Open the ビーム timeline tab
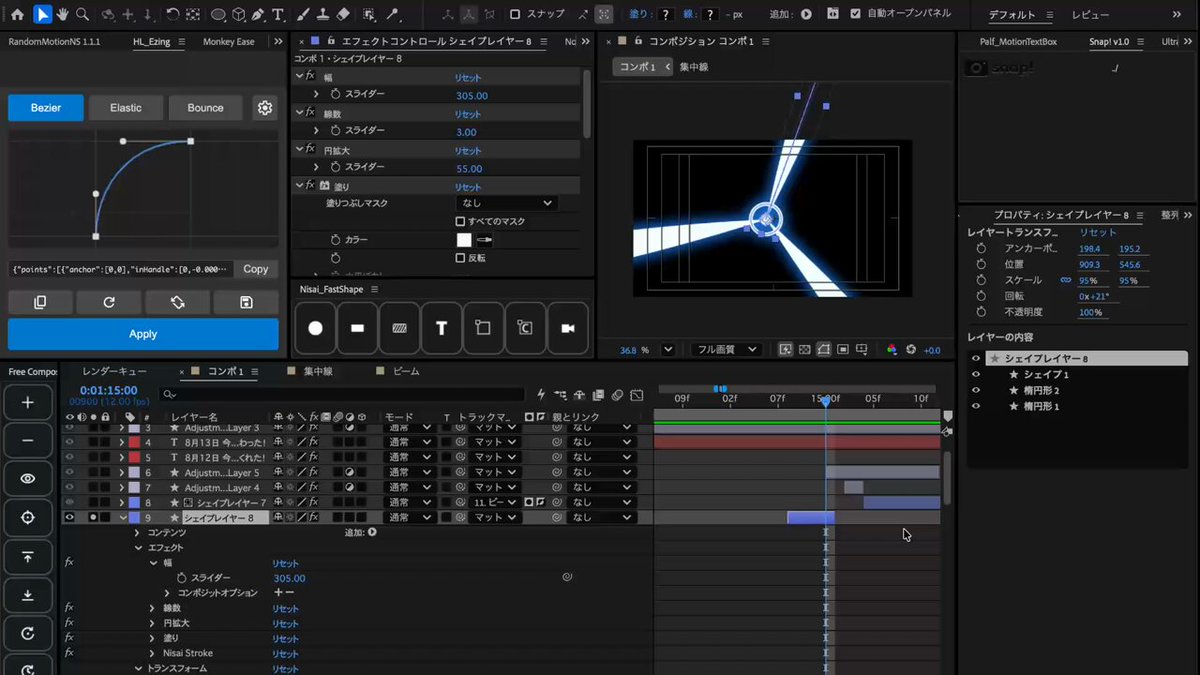The width and height of the screenshot is (1200, 675). click(406, 371)
